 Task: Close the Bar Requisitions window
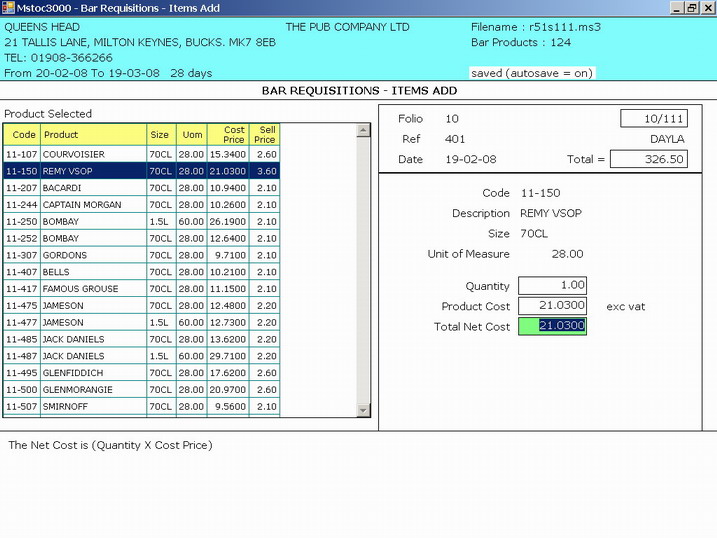[x=707, y=8]
